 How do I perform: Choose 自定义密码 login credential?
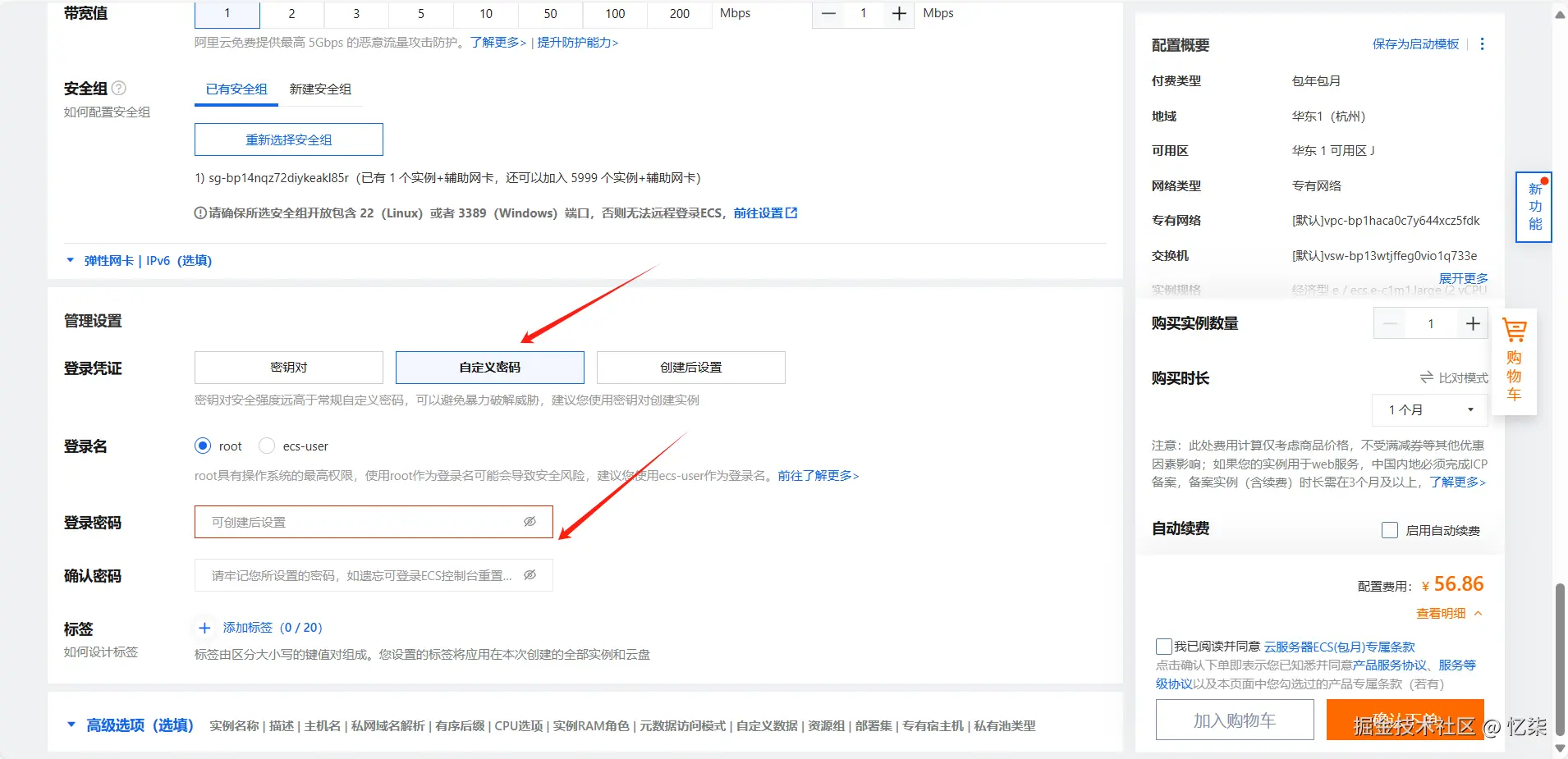tap(490, 368)
